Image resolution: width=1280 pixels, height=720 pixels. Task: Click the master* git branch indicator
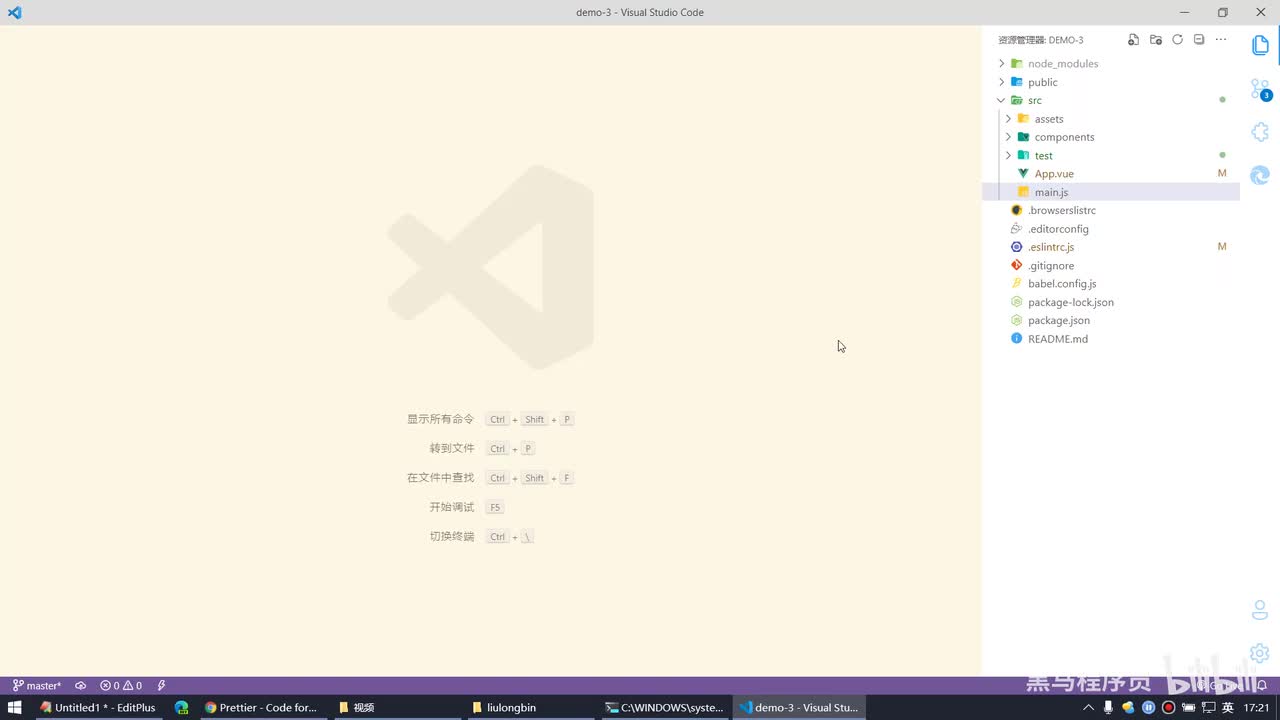point(37,686)
